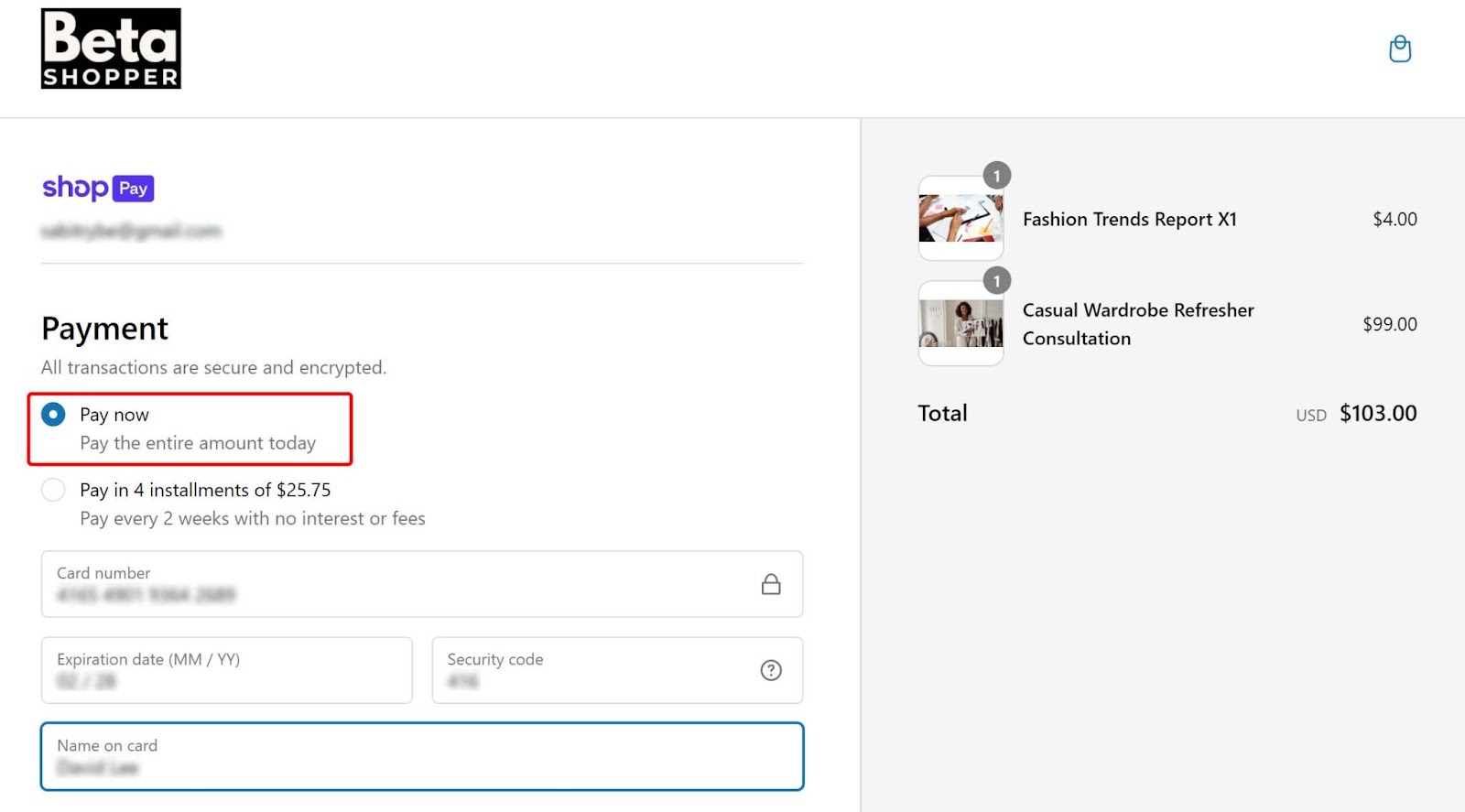Click Casual Wardrobe Refresher Consultation title
This screenshot has height=812, width=1465.
(1137, 324)
